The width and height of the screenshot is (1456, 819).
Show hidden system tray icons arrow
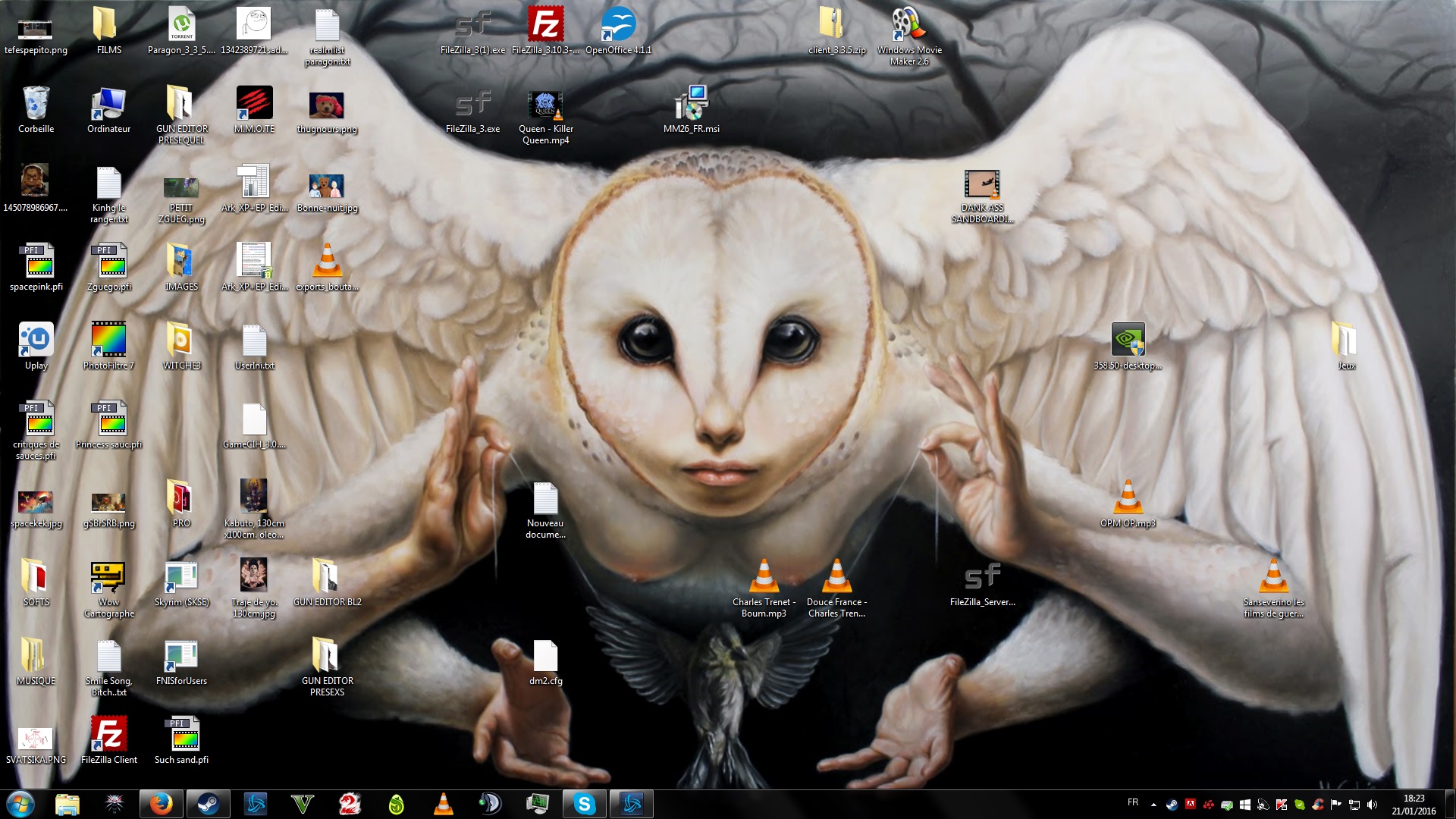coord(1153,805)
